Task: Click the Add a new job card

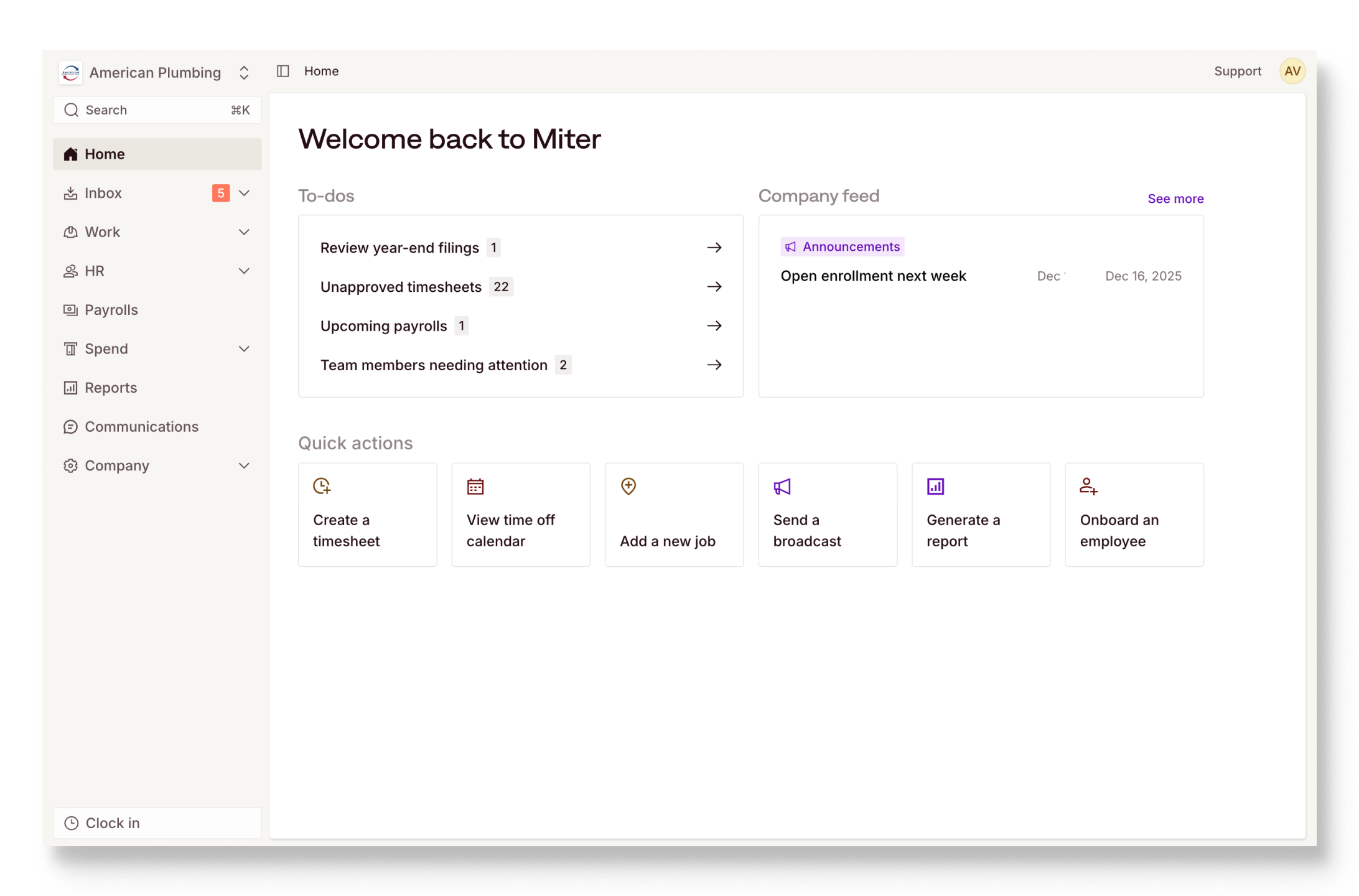Action: (x=674, y=515)
